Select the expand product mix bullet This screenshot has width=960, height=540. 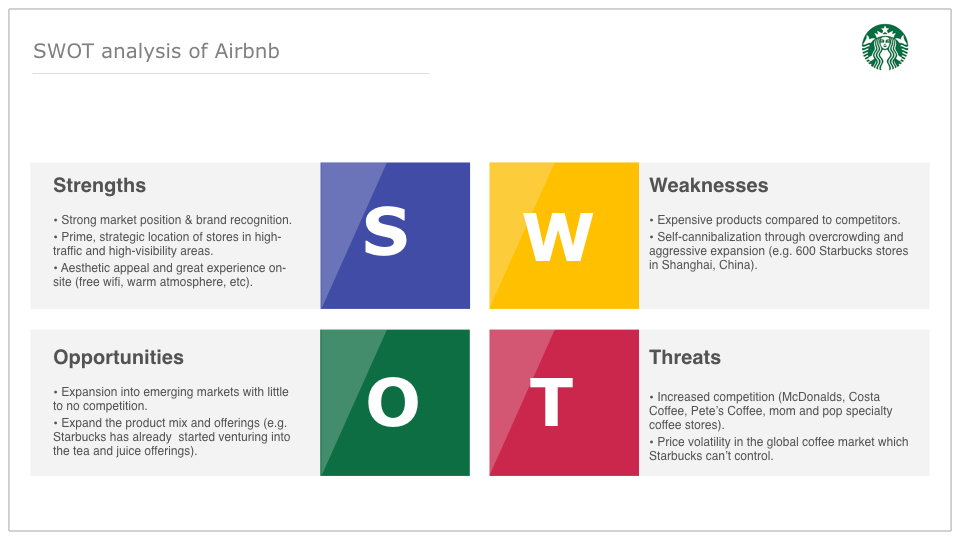tap(171, 437)
